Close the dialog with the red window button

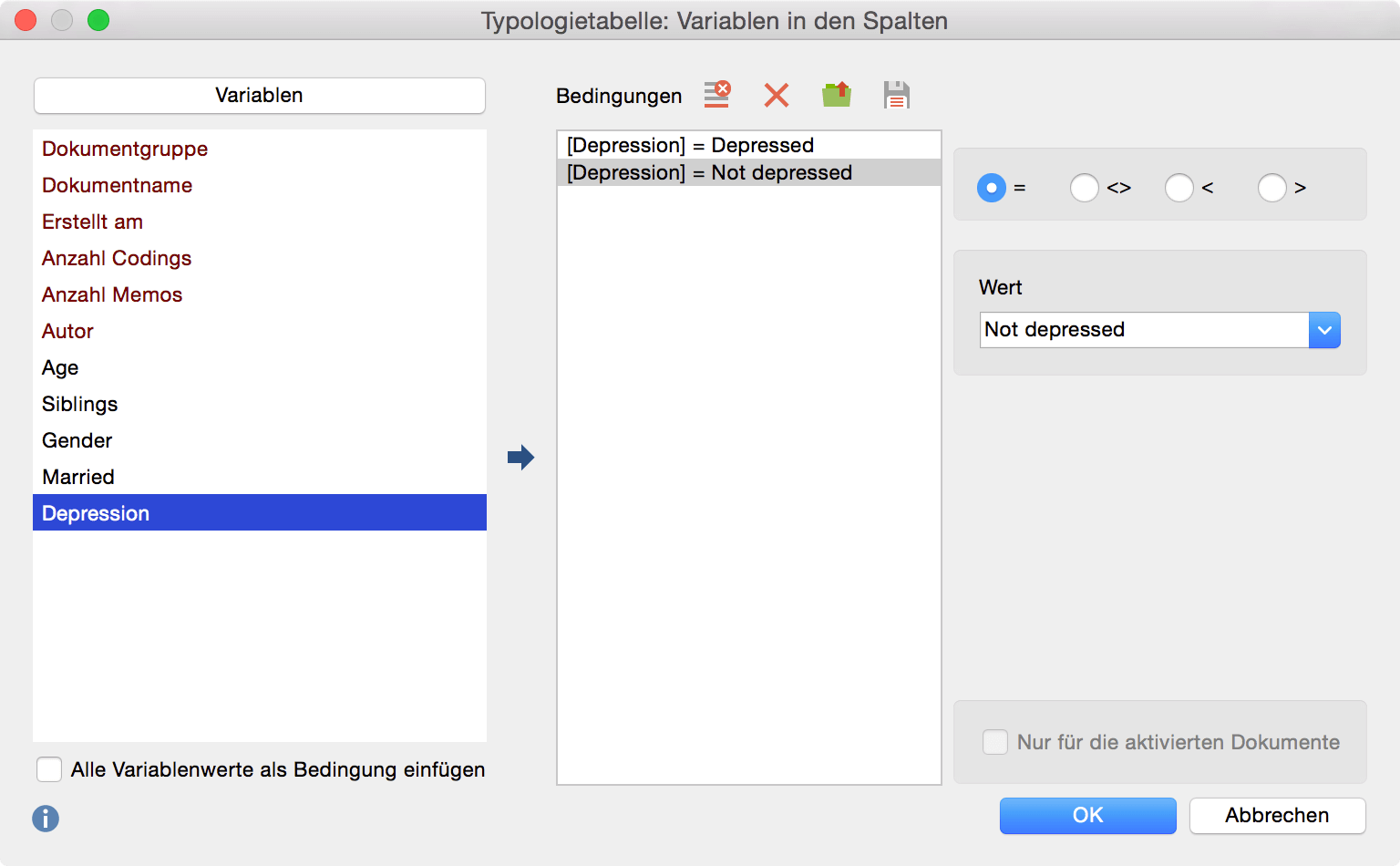(x=26, y=20)
